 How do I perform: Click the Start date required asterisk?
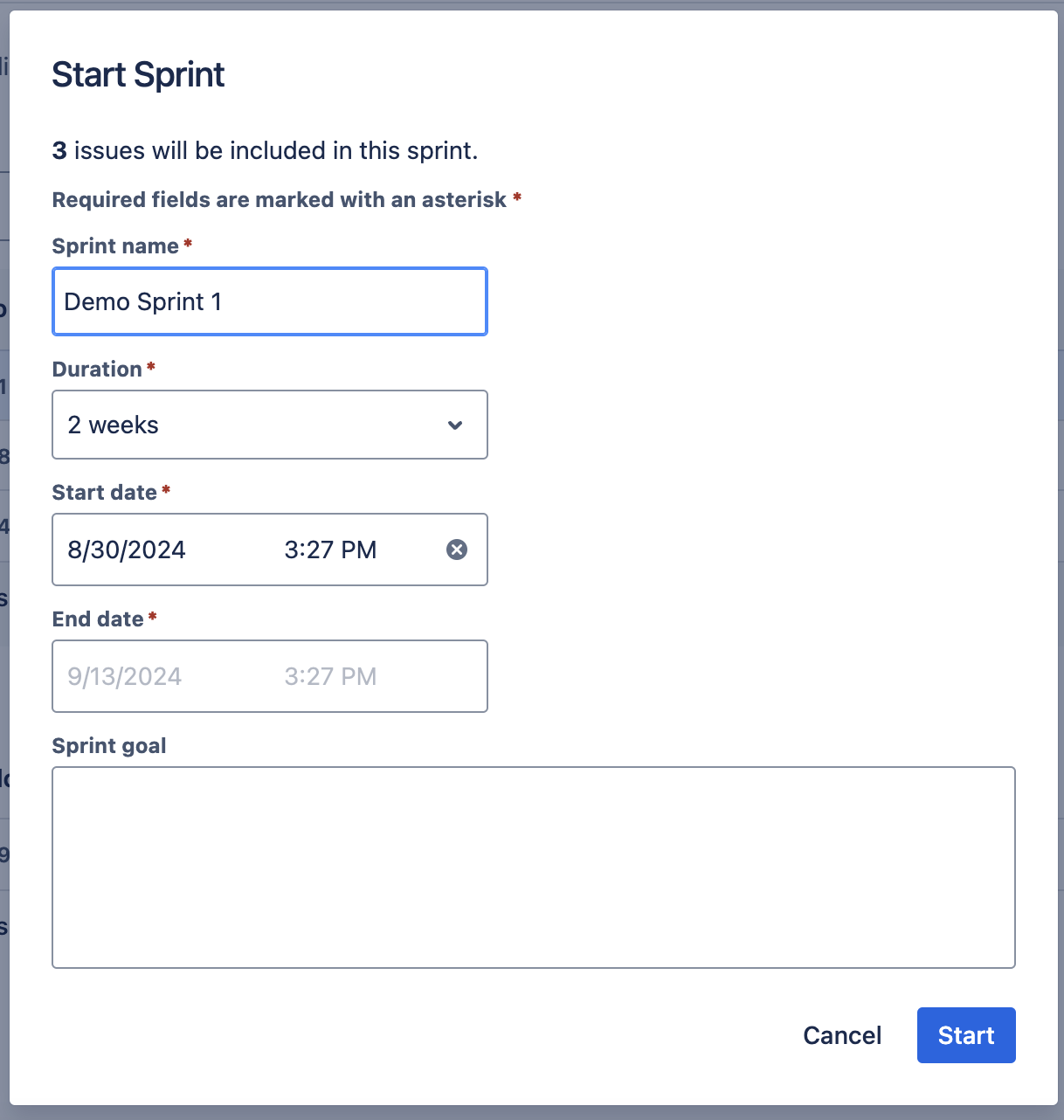tap(166, 491)
